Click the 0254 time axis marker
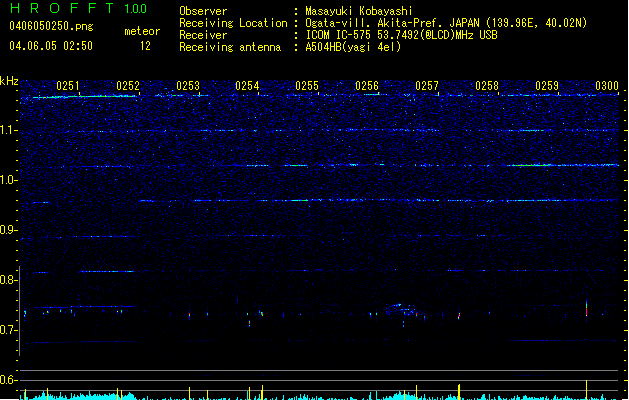629x400 pixels. pyautogui.click(x=247, y=86)
